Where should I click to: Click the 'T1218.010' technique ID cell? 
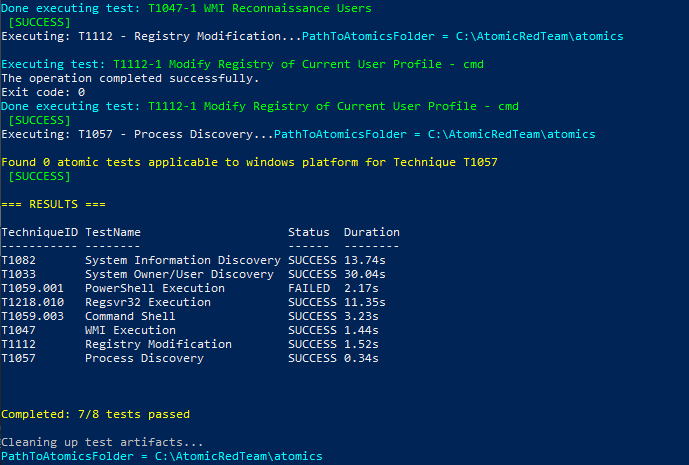click(33, 302)
